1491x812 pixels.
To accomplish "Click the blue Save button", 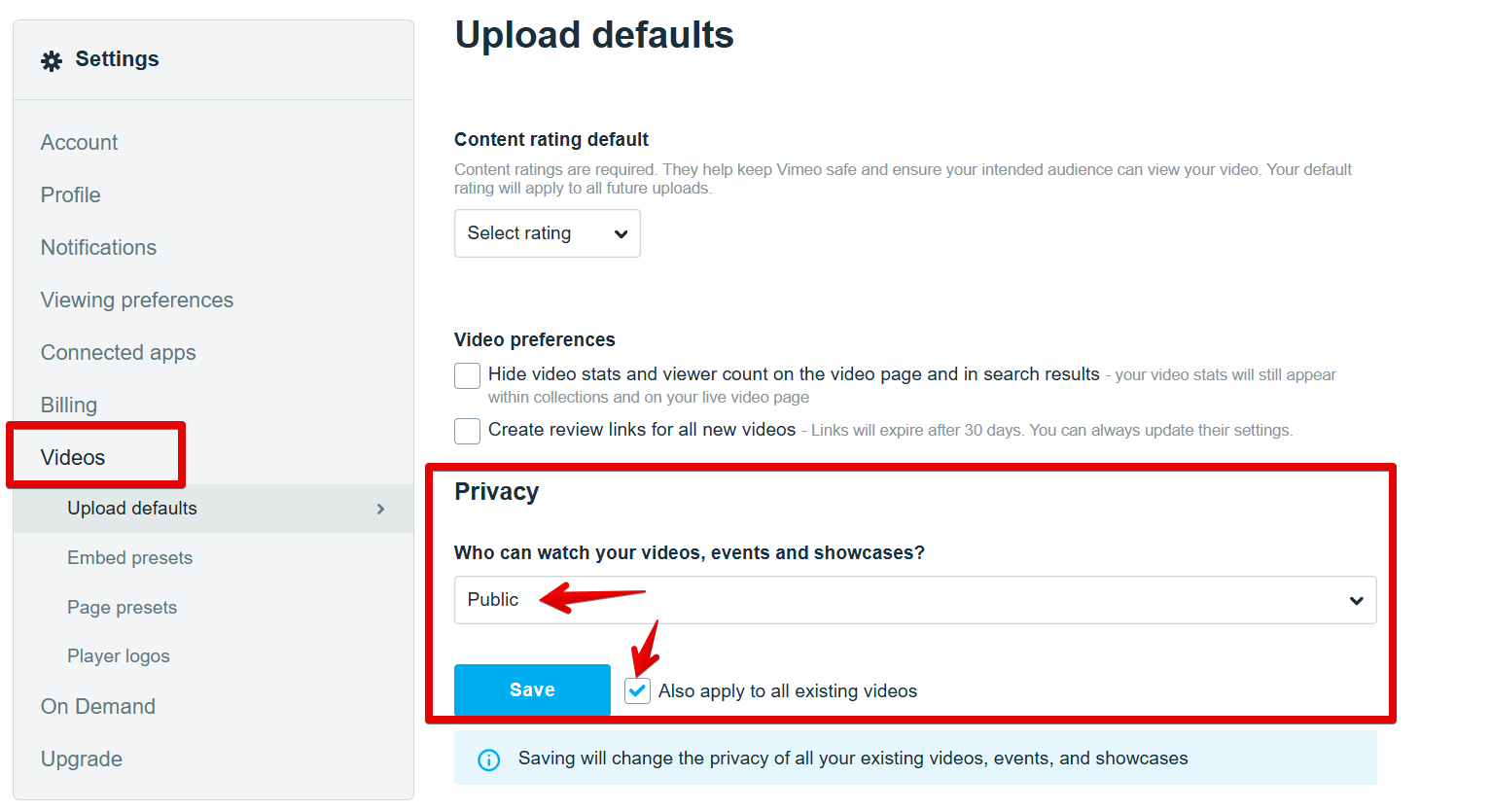I will pyautogui.click(x=532, y=690).
